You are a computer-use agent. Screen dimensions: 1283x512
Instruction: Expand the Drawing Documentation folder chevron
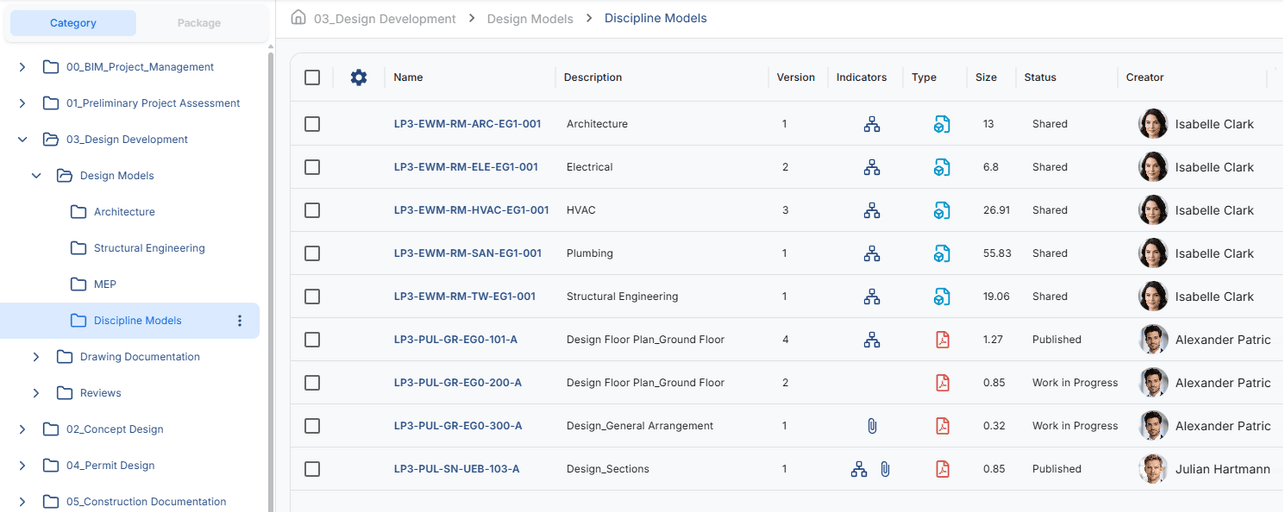[x=36, y=357]
